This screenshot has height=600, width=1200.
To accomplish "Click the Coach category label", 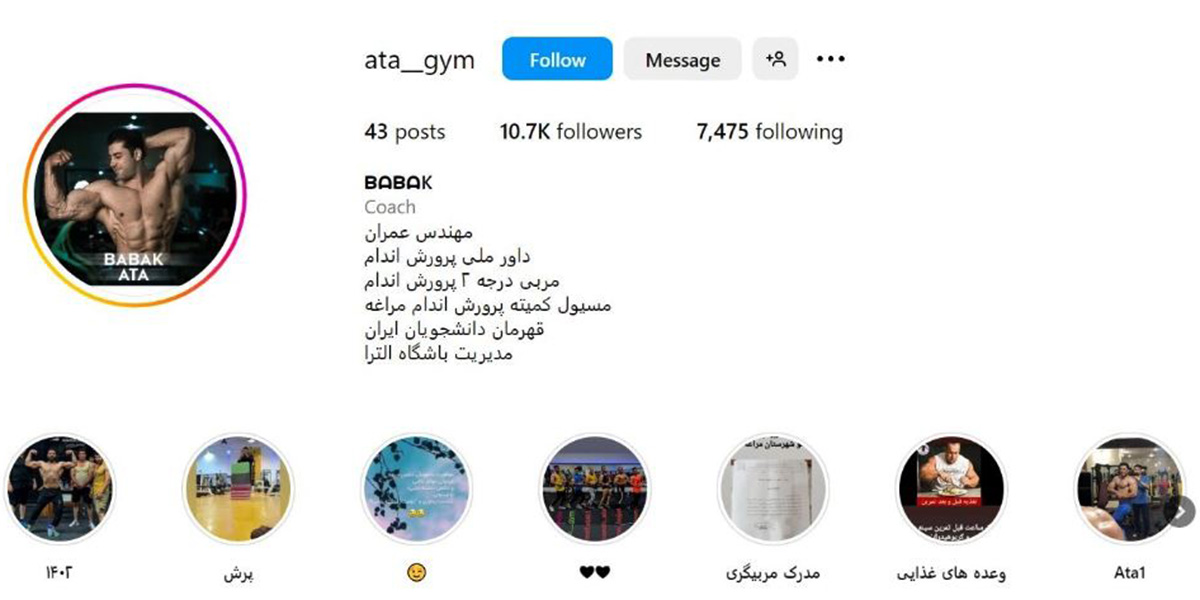I will pyautogui.click(x=390, y=207).
